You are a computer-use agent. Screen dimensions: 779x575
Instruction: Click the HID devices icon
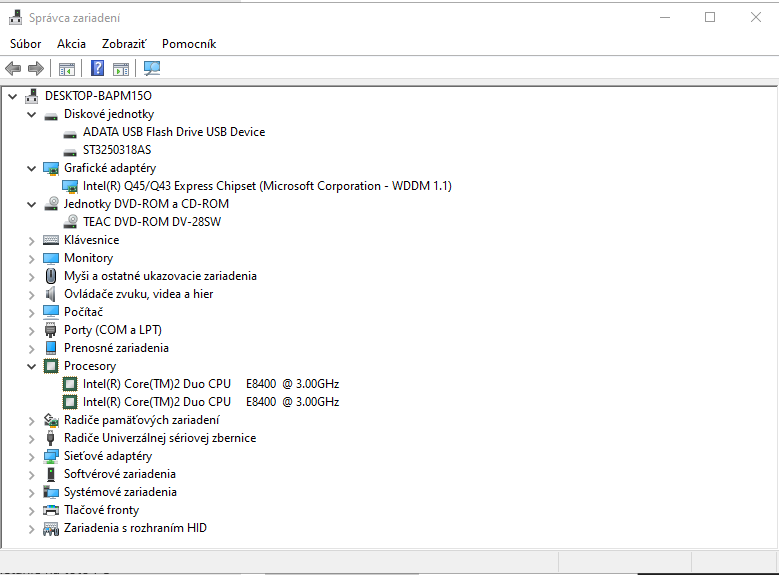(51, 529)
